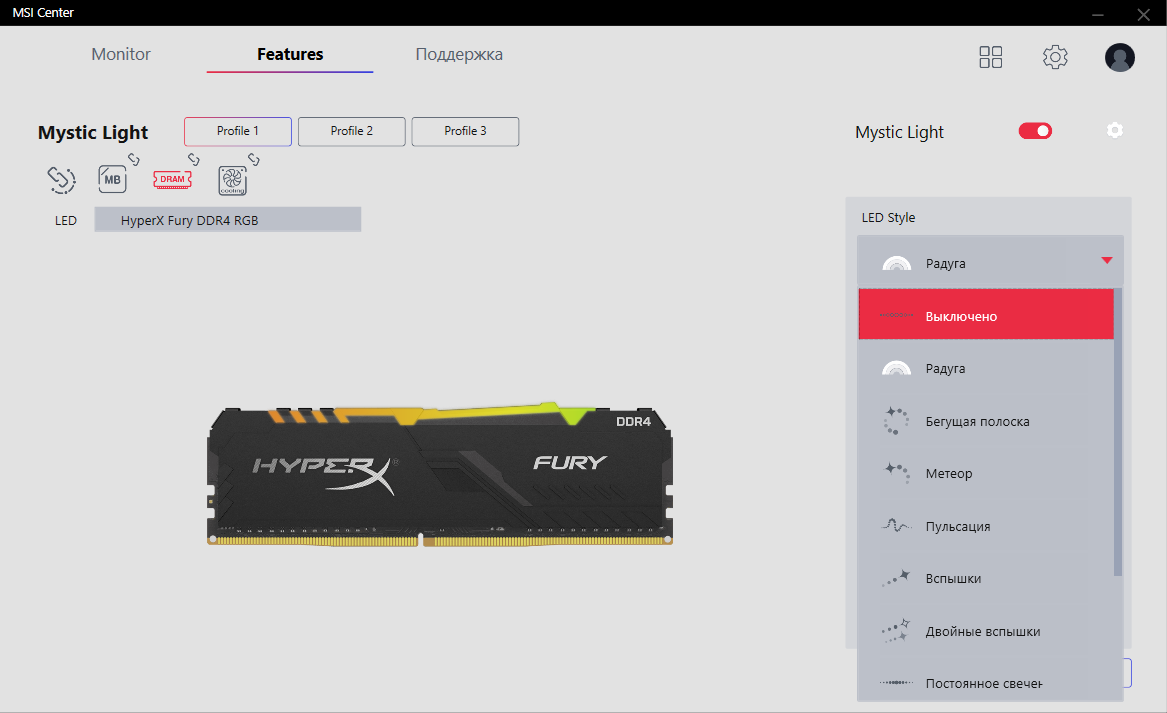
Task: Open Mystic Light gear settings
Action: pyautogui.click(x=1114, y=130)
